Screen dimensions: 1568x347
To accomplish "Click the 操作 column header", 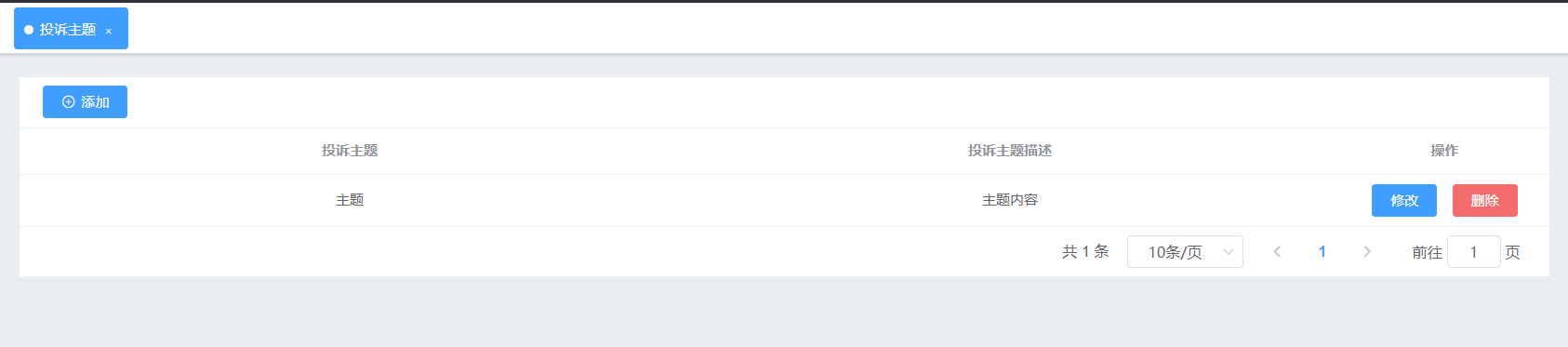I will (x=1444, y=151).
